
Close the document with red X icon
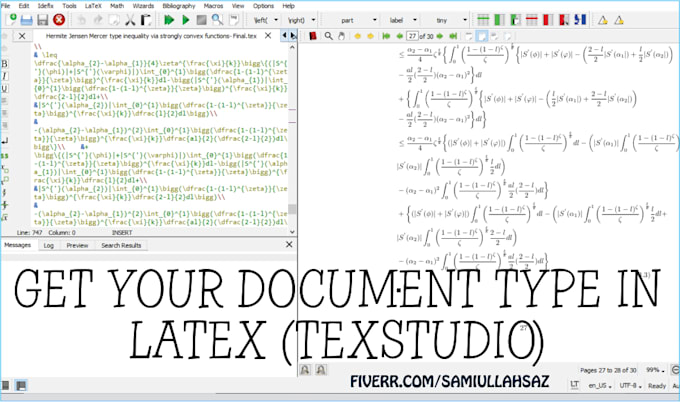[59, 20]
